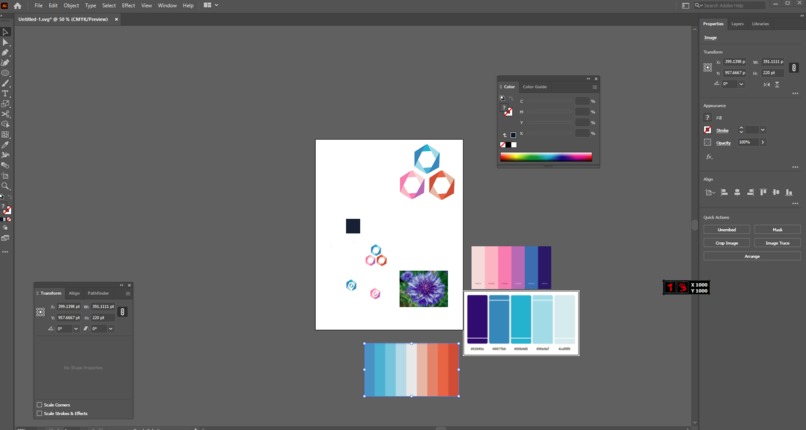This screenshot has height=430, width=806.
Task: Click the Arrange button
Action: click(752, 256)
